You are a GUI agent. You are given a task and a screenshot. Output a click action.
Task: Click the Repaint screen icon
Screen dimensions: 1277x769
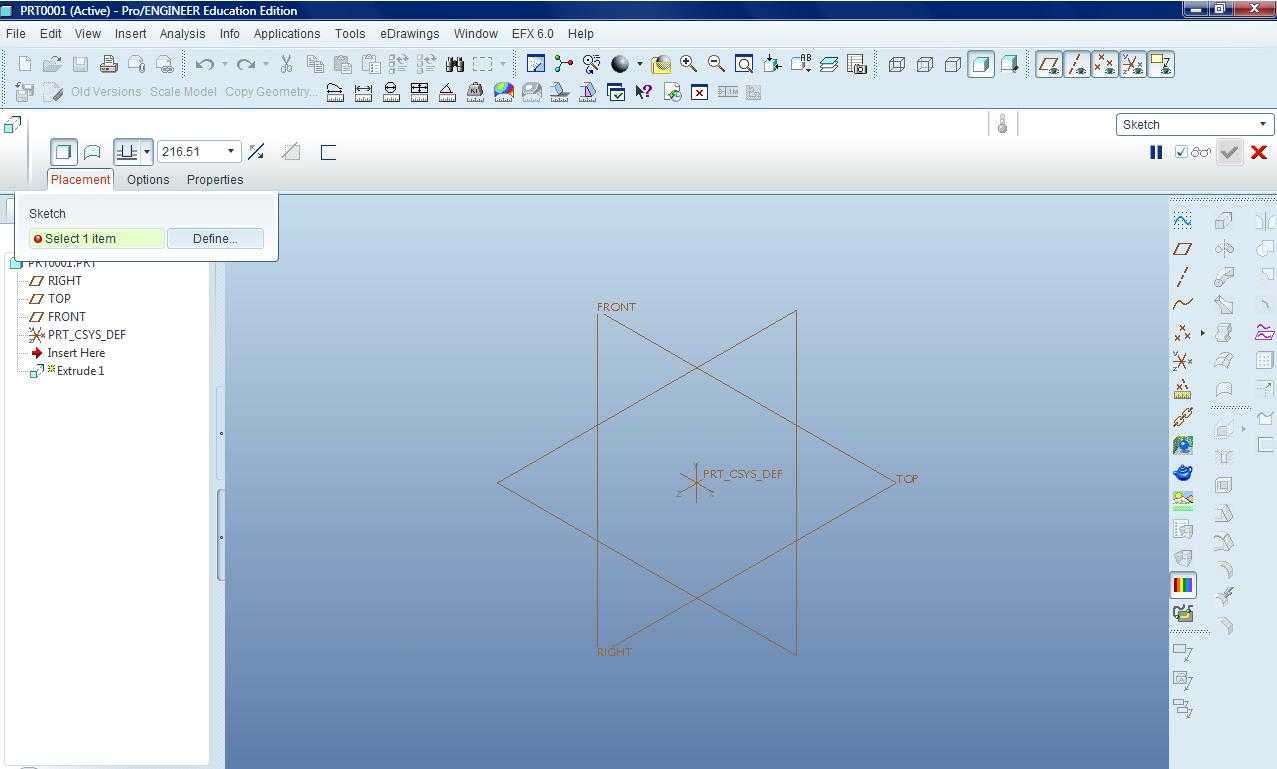pos(536,64)
